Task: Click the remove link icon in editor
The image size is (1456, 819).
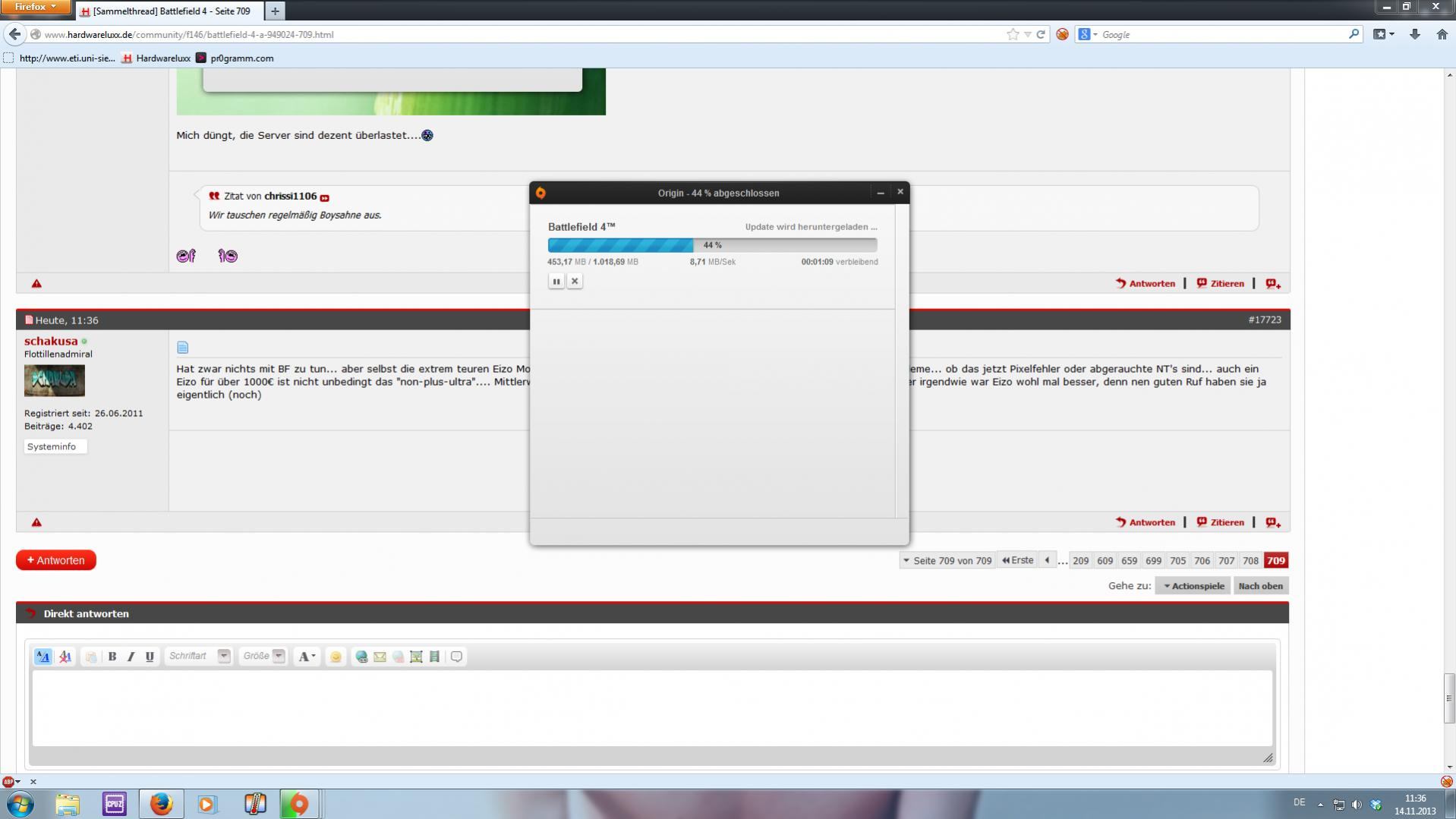Action: pos(398,657)
